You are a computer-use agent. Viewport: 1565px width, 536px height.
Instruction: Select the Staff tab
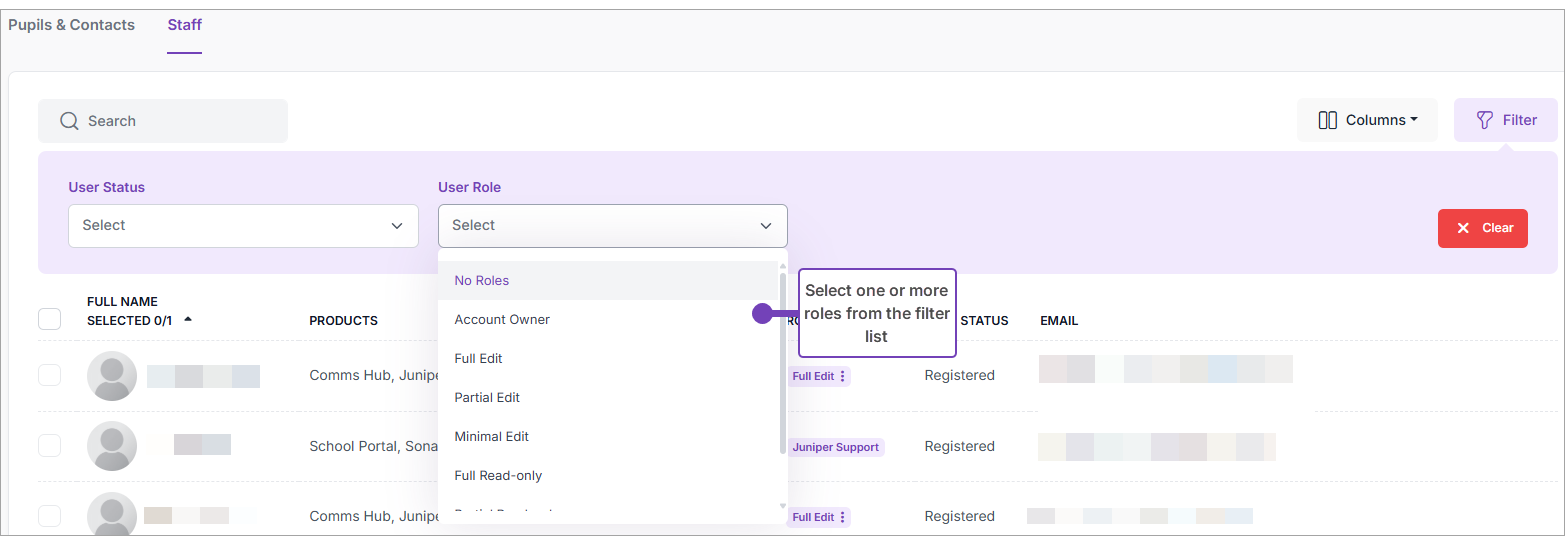[184, 25]
